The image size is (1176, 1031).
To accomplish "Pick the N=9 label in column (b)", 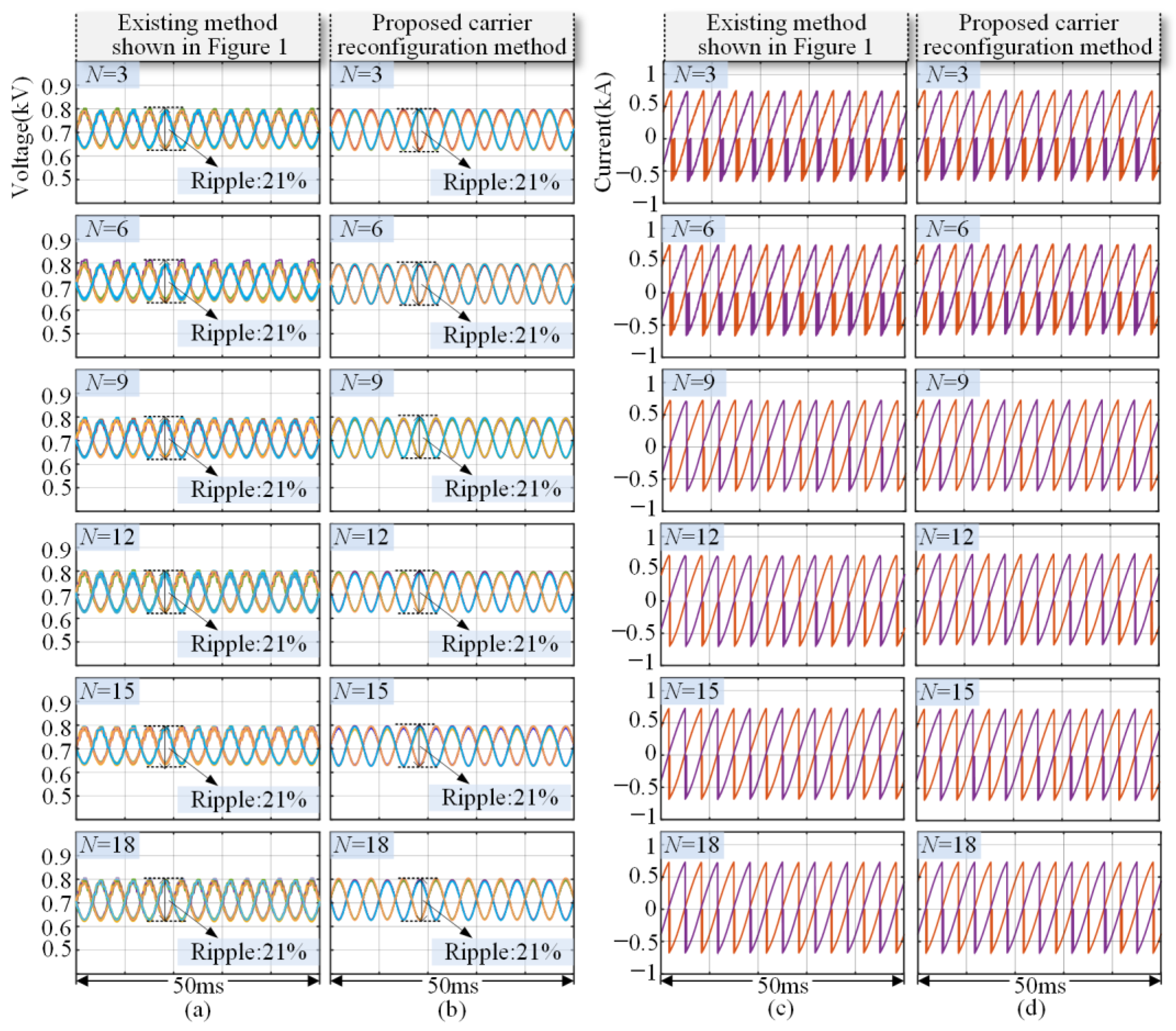I will point(361,383).
